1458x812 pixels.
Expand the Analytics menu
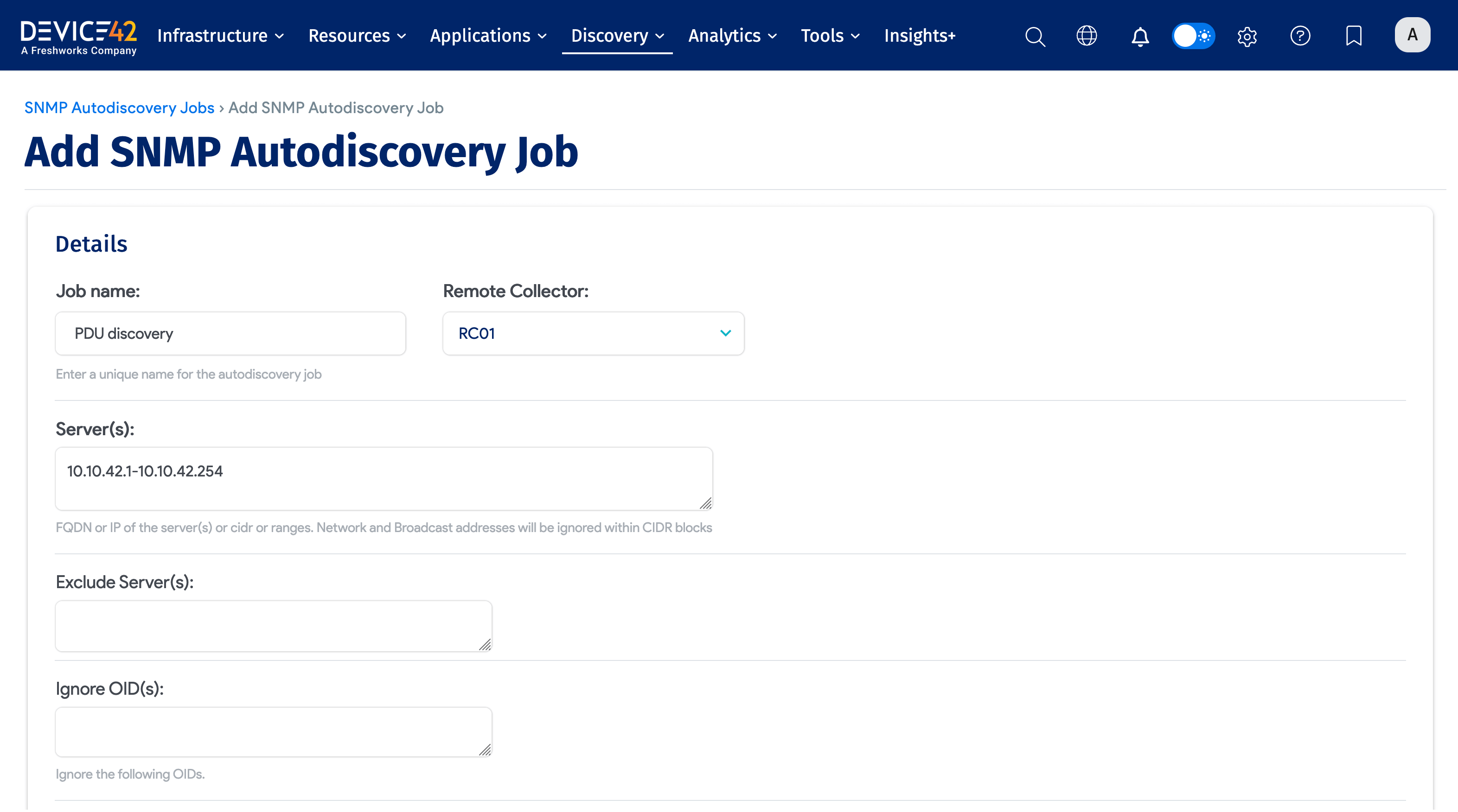pyautogui.click(x=732, y=36)
